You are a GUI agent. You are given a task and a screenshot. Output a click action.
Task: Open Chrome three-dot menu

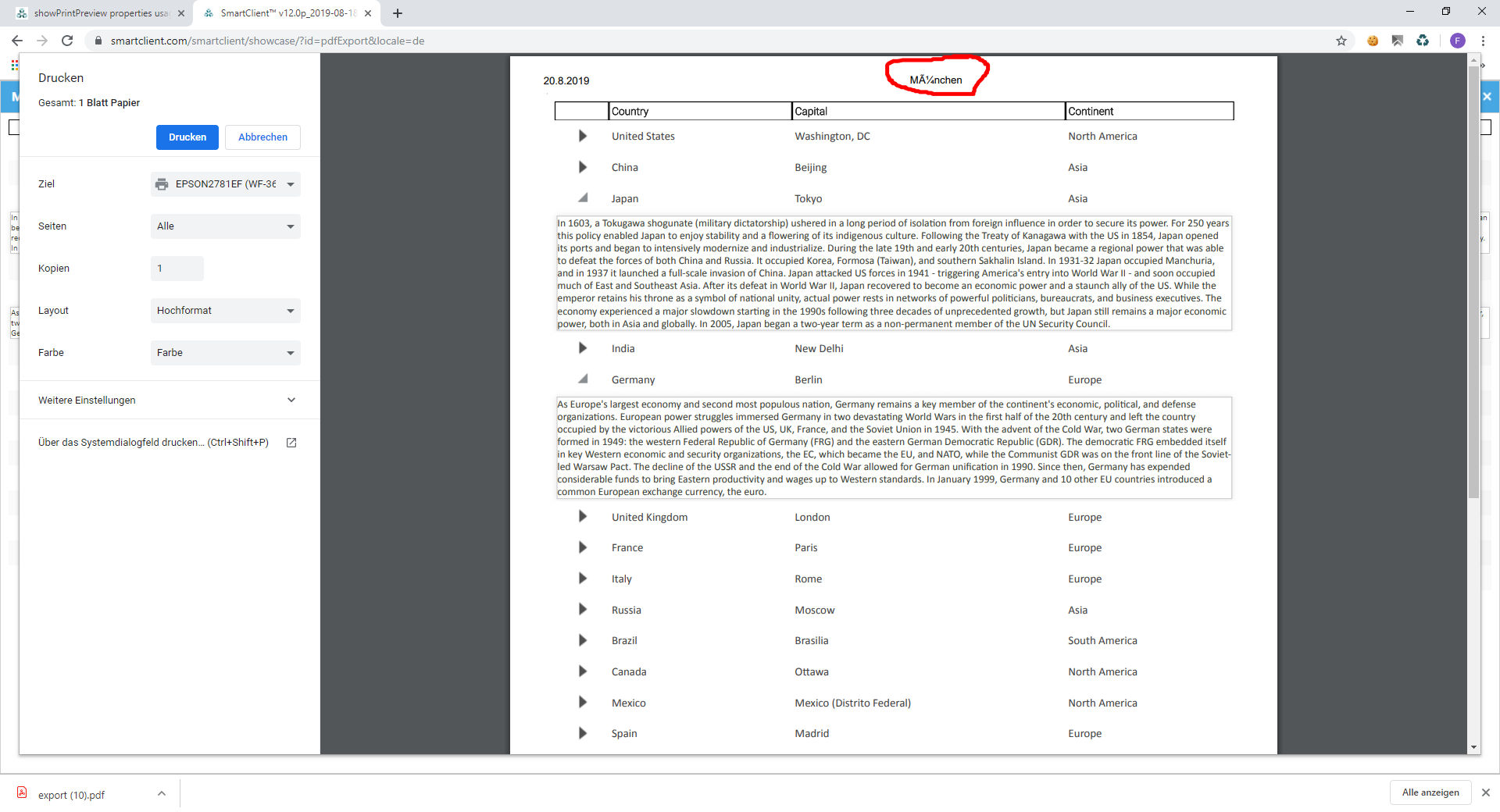[x=1483, y=41]
